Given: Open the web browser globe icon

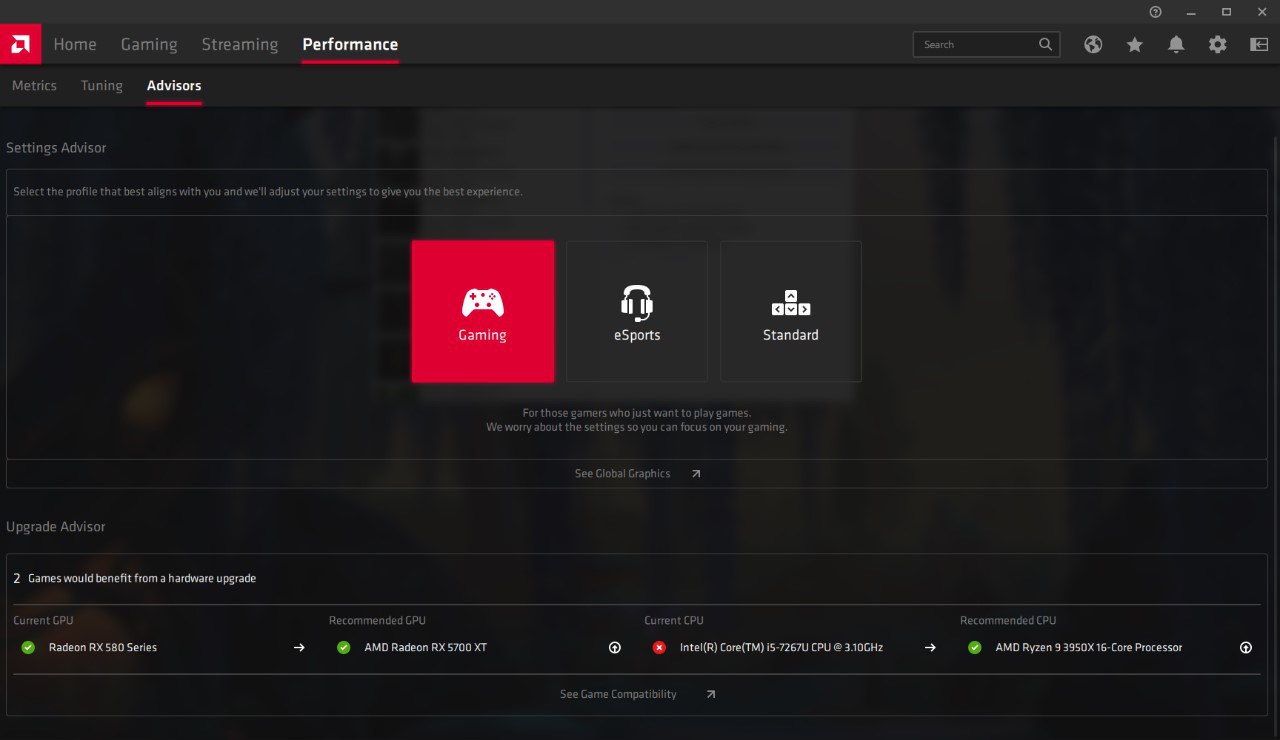Looking at the screenshot, I should pyautogui.click(x=1093, y=44).
